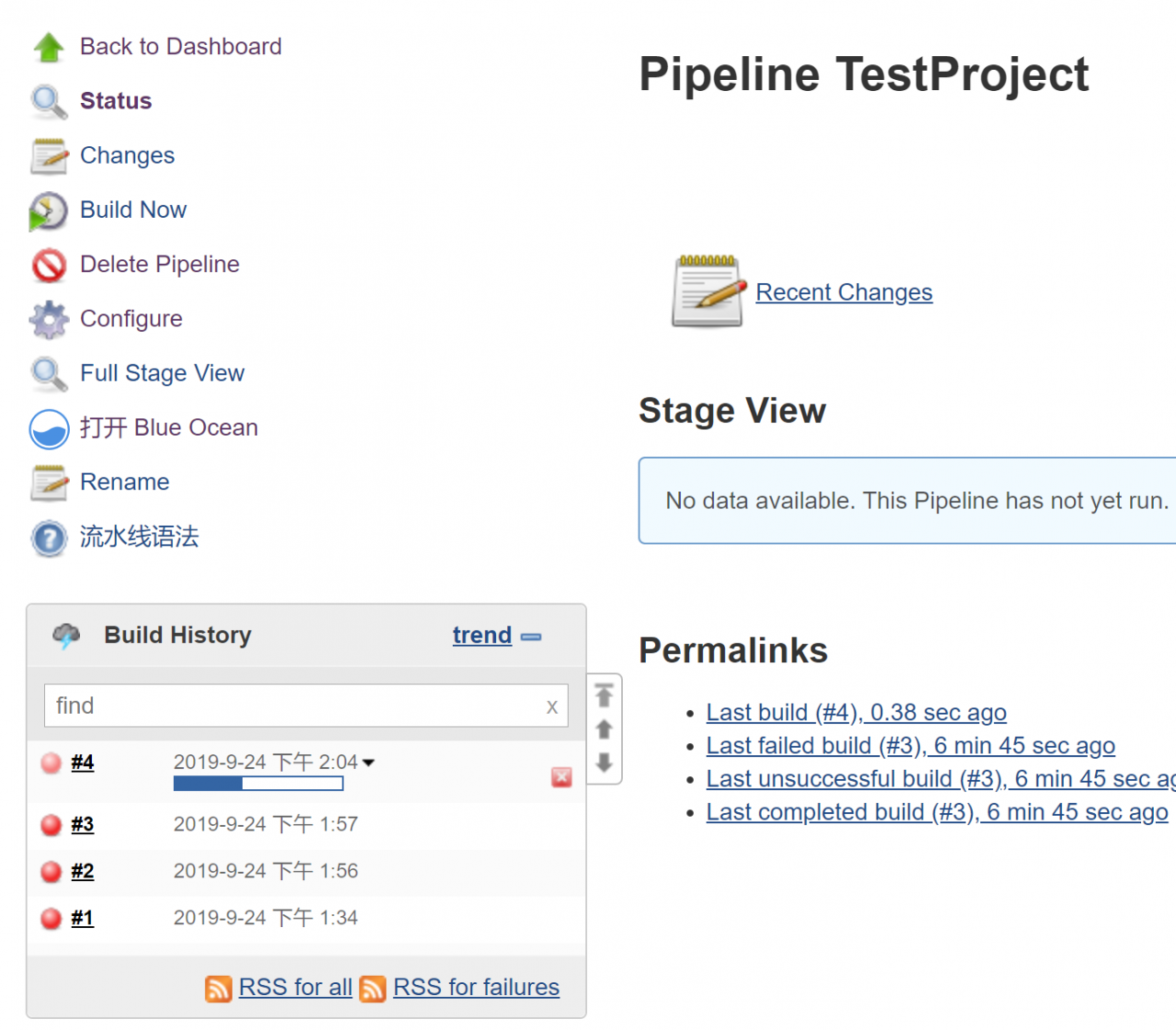Page down in build history arrows
1176x1030 pixels.
pos(604,762)
